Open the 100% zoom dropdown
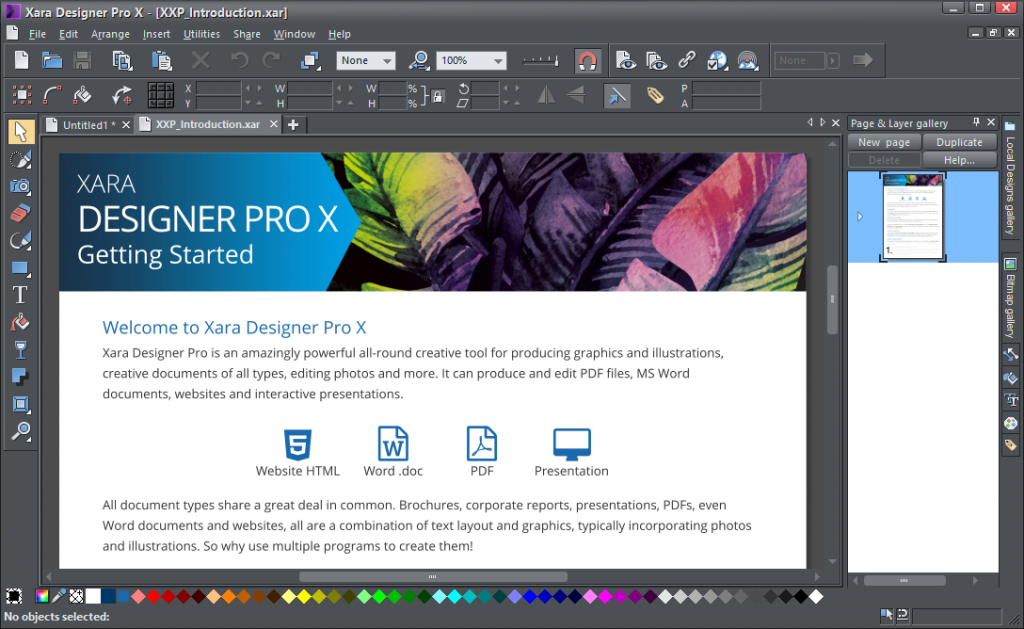The width and height of the screenshot is (1024, 629). click(x=471, y=61)
